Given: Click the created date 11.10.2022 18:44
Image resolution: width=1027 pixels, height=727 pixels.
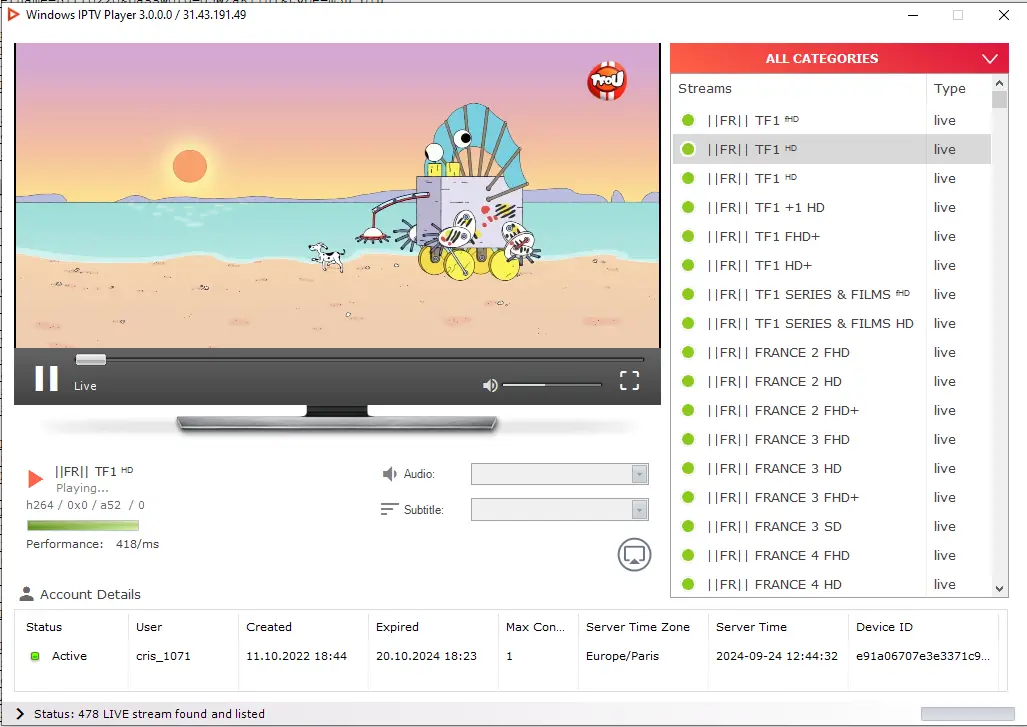Looking at the screenshot, I should (296, 656).
